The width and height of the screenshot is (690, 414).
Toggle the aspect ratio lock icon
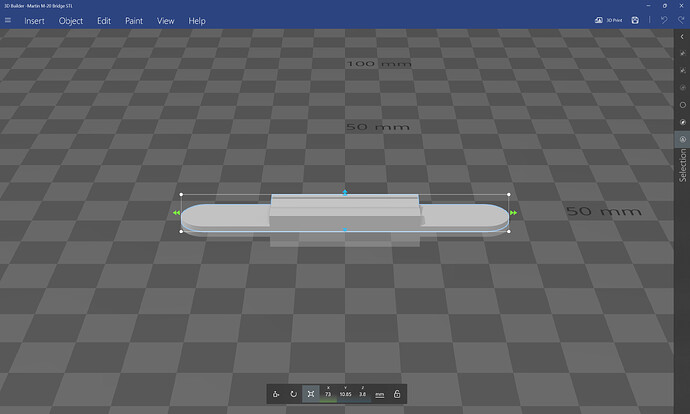point(396,394)
